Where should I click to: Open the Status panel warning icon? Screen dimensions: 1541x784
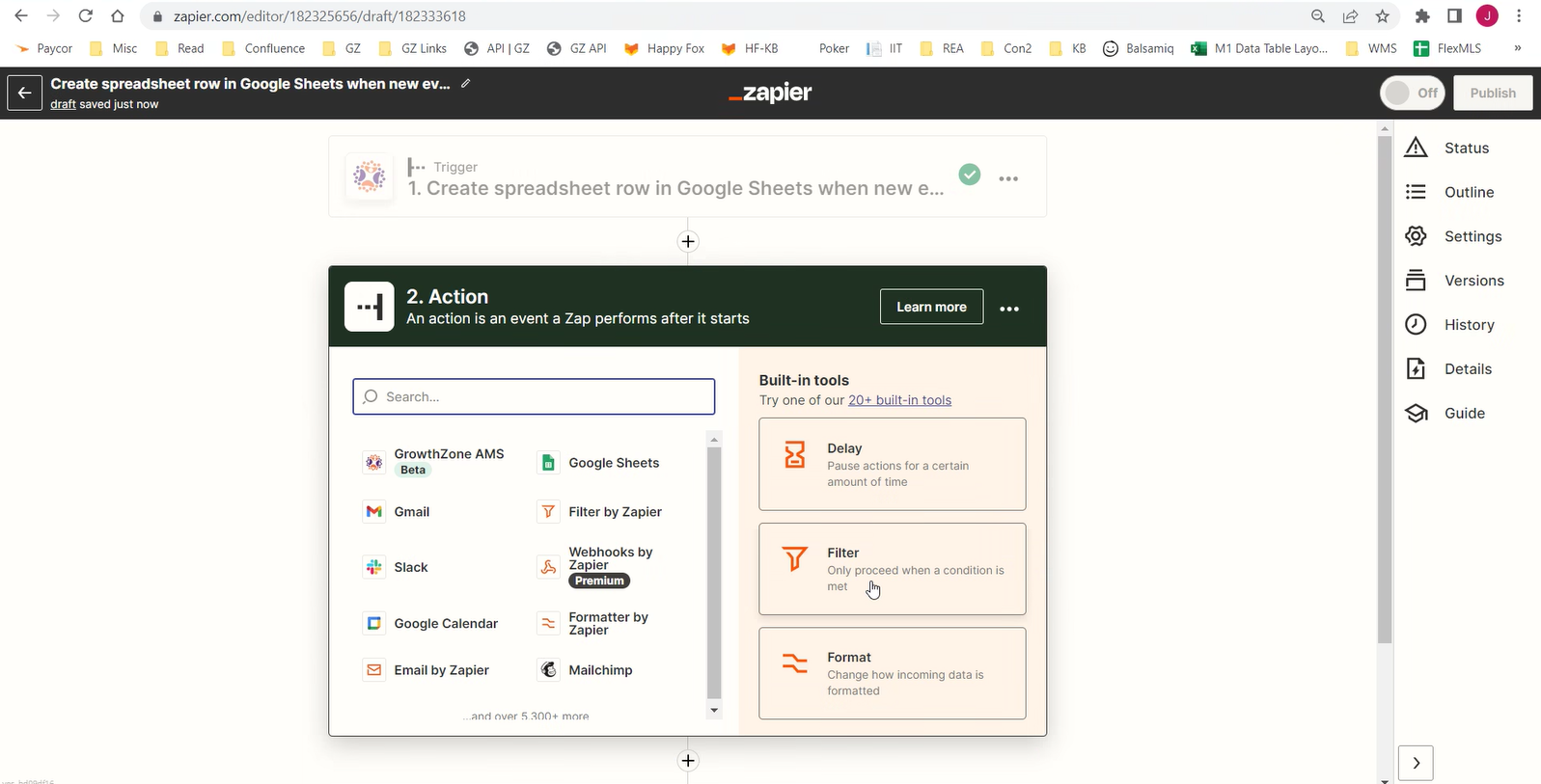[1416, 148]
